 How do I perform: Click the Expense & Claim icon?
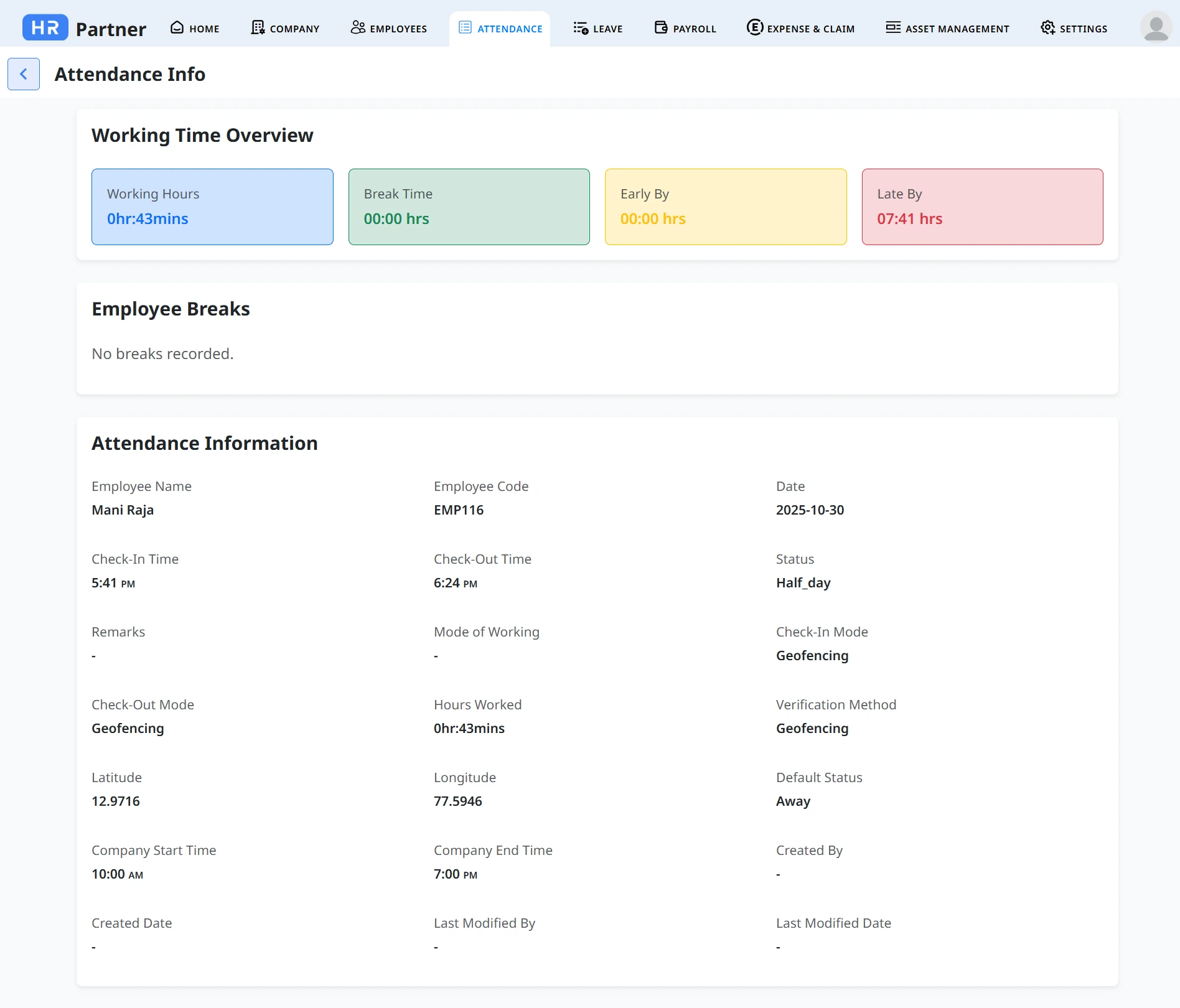pyautogui.click(x=755, y=28)
